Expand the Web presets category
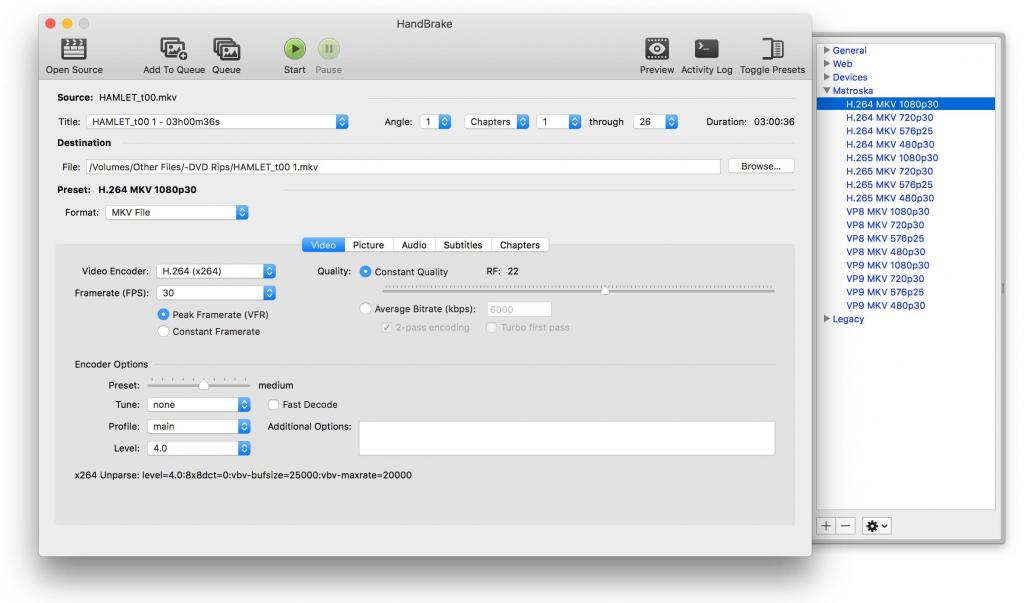 (827, 63)
